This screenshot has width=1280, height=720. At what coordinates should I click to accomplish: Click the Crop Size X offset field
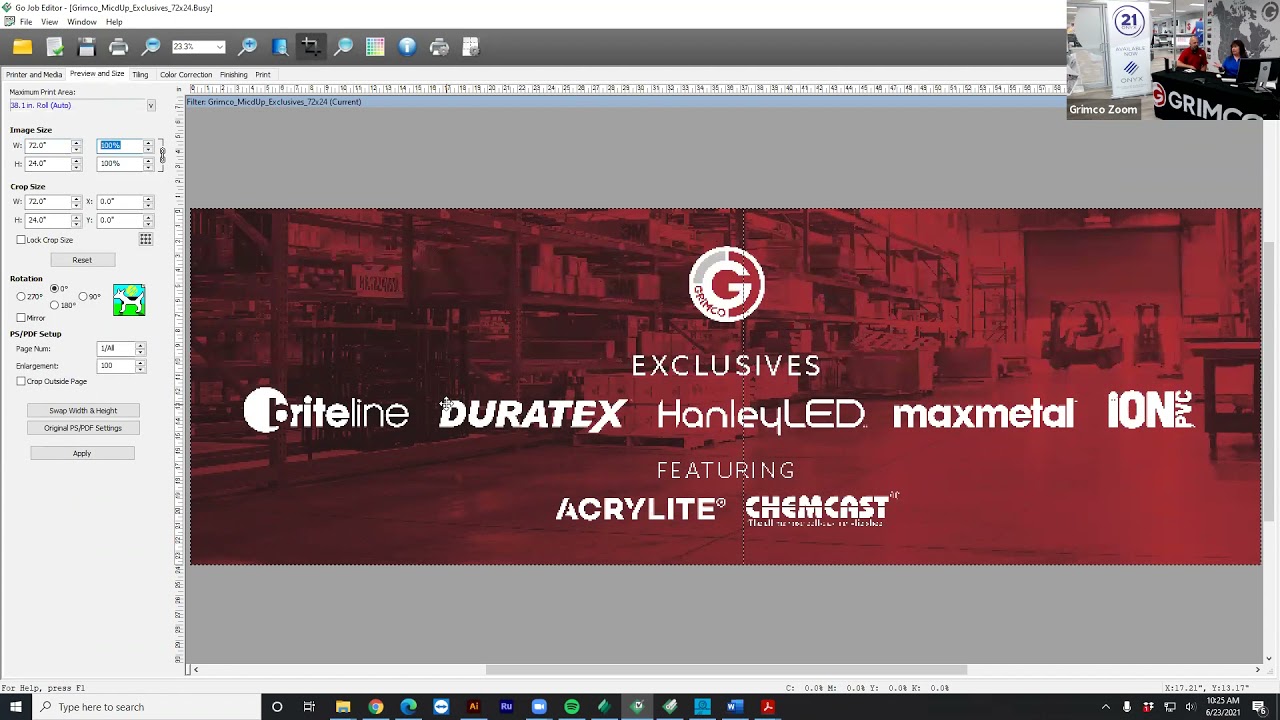click(120, 202)
